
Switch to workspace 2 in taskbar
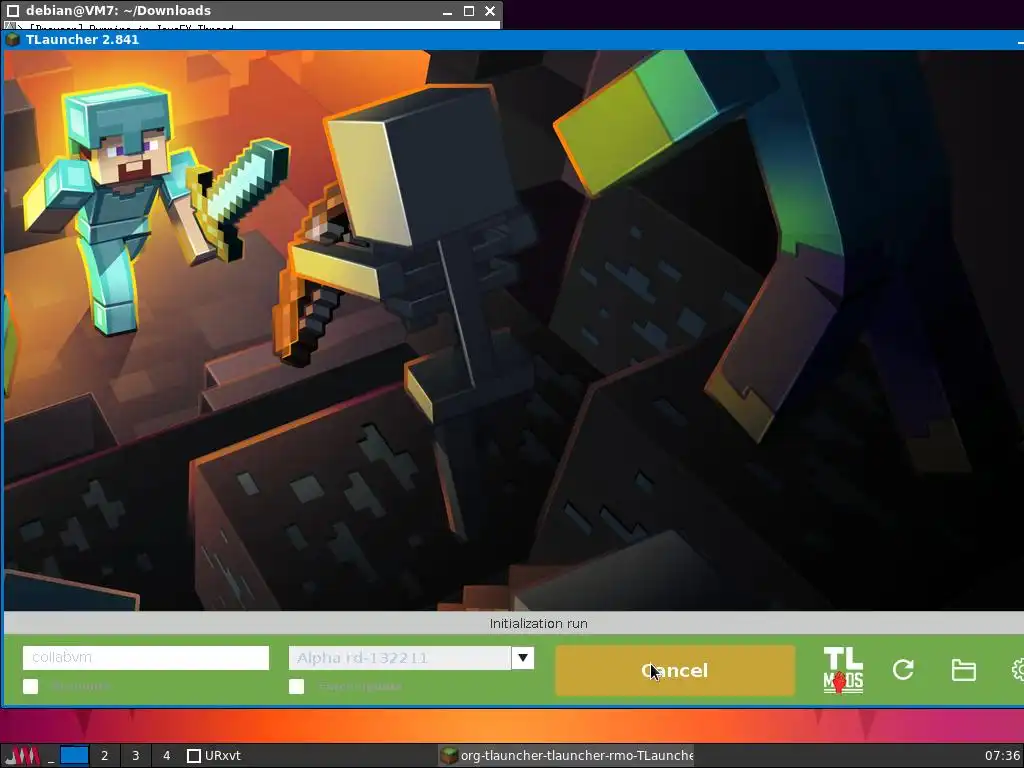pyautogui.click(x=104, y=756)
